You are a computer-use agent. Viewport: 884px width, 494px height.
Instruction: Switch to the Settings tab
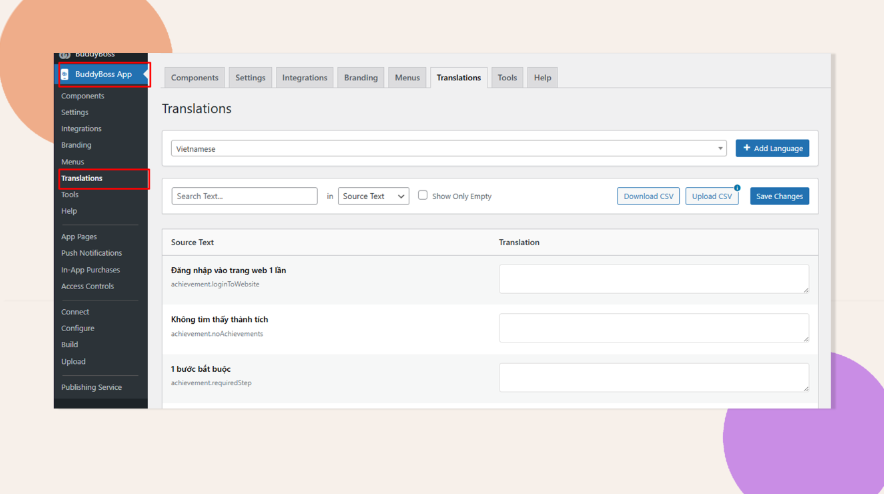pyautogui.click(x=250, y=77)
